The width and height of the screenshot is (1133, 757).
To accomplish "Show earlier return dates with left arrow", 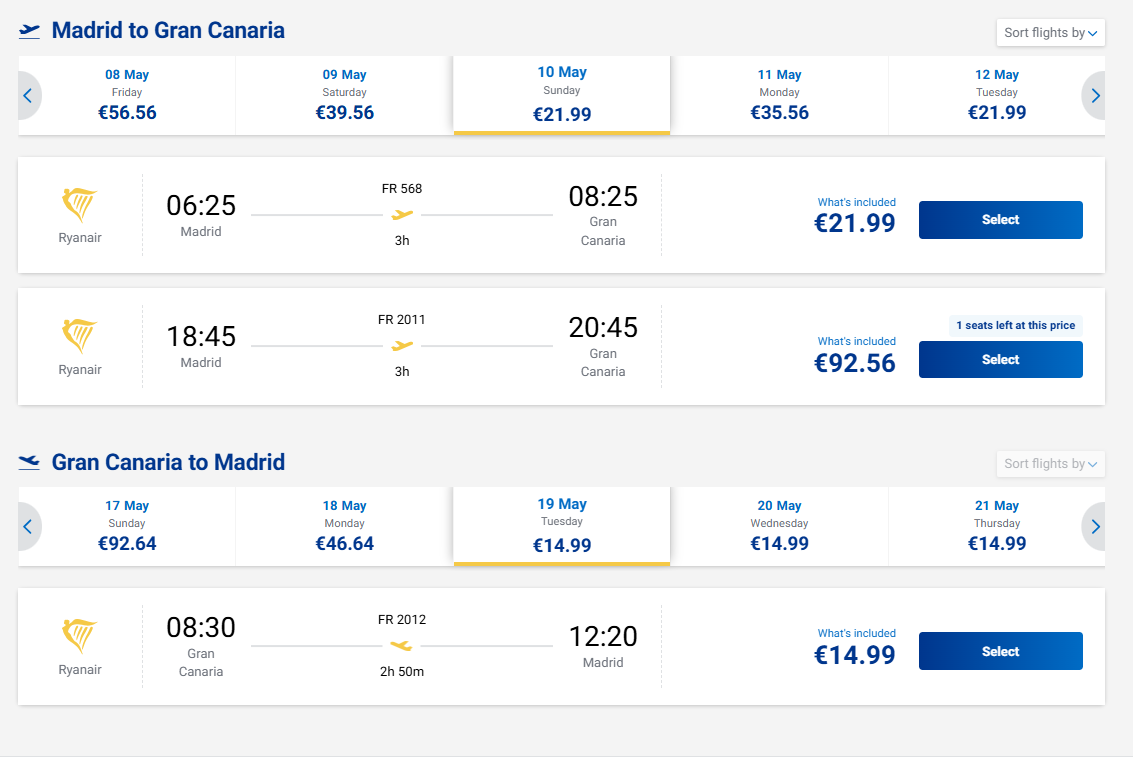I will tap(28, 527).
